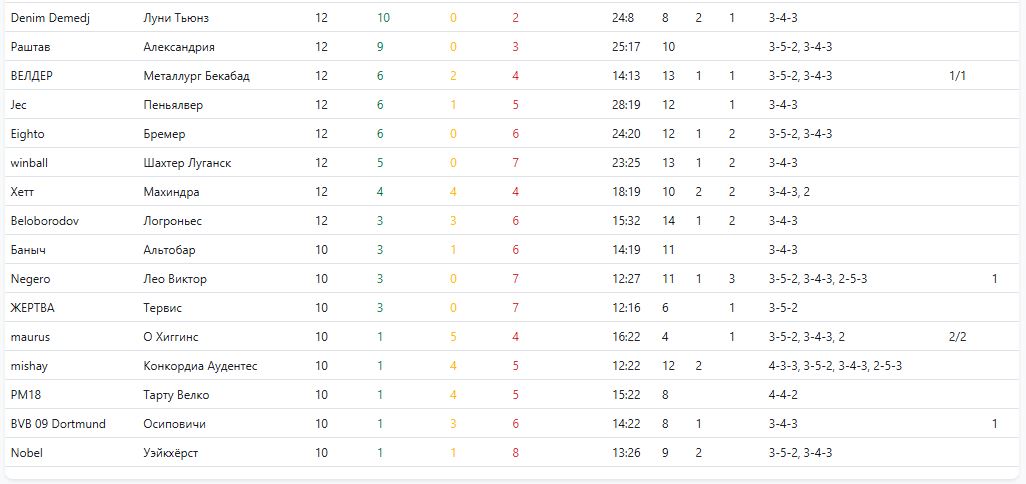Open manager Negero profile
Image resolution: width=1026 pixels, height=484 pixels.
(x=30, y=279)
